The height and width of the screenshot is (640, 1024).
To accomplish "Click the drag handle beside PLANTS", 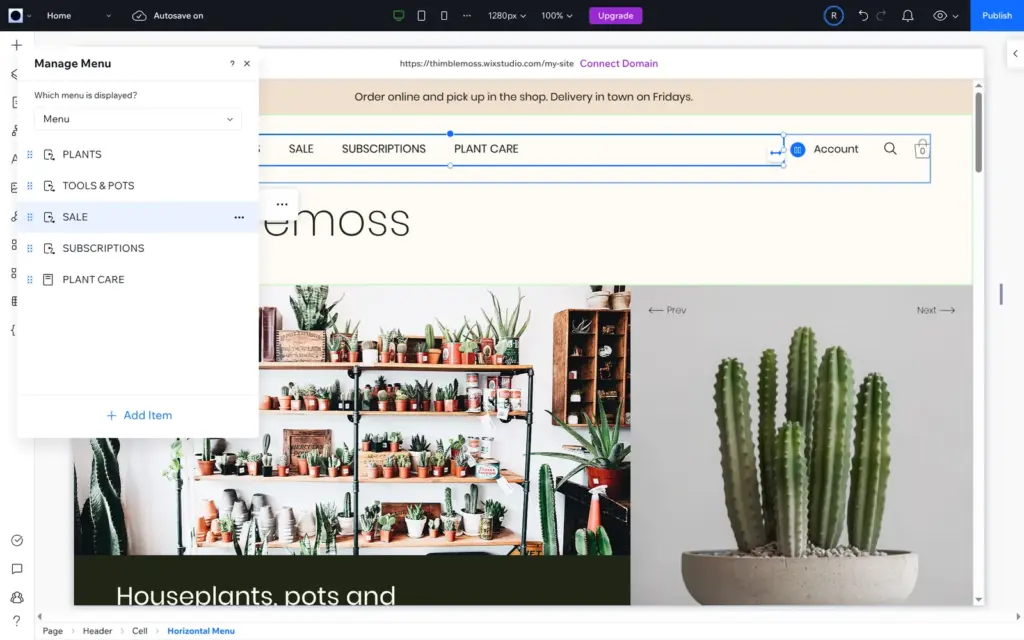I will tap(29, 155).
